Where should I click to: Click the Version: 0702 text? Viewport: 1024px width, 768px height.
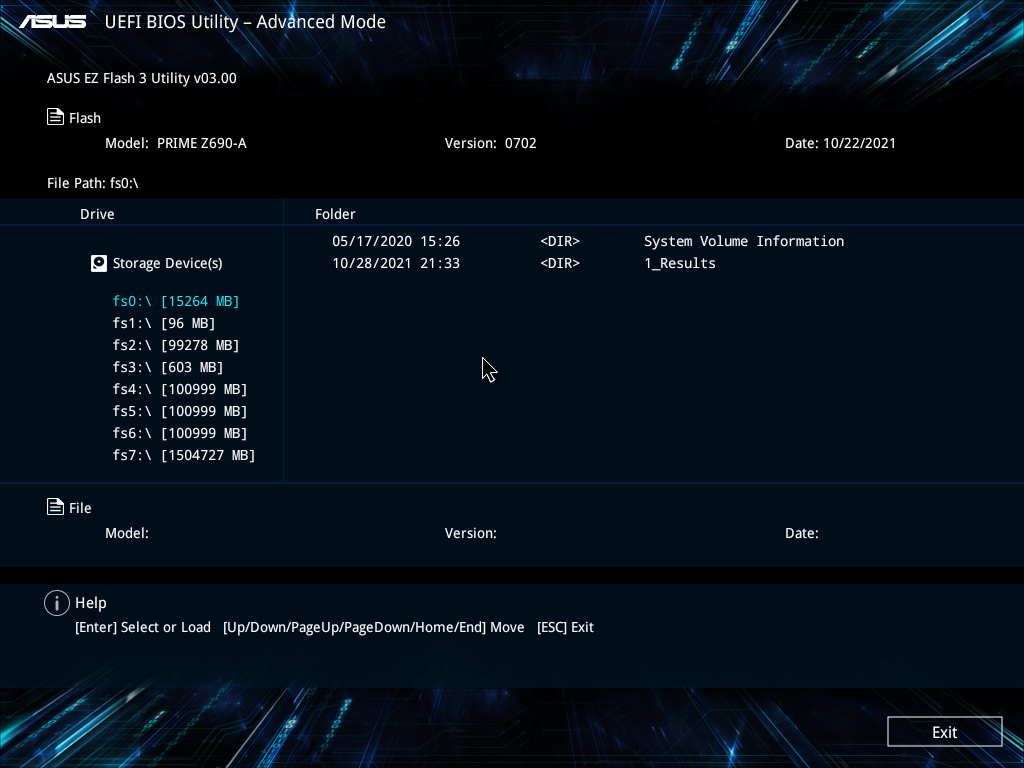[490, 143]
